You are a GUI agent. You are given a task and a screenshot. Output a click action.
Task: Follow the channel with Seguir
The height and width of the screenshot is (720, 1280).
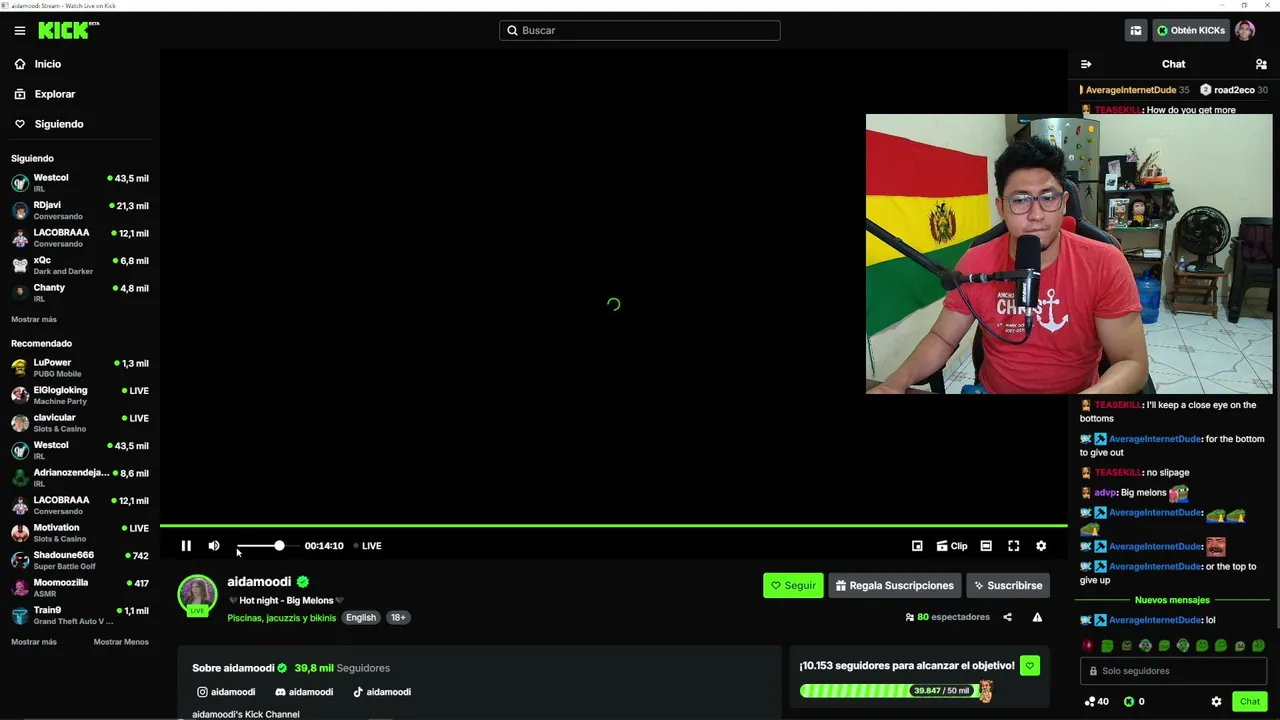tap(793, 586)
